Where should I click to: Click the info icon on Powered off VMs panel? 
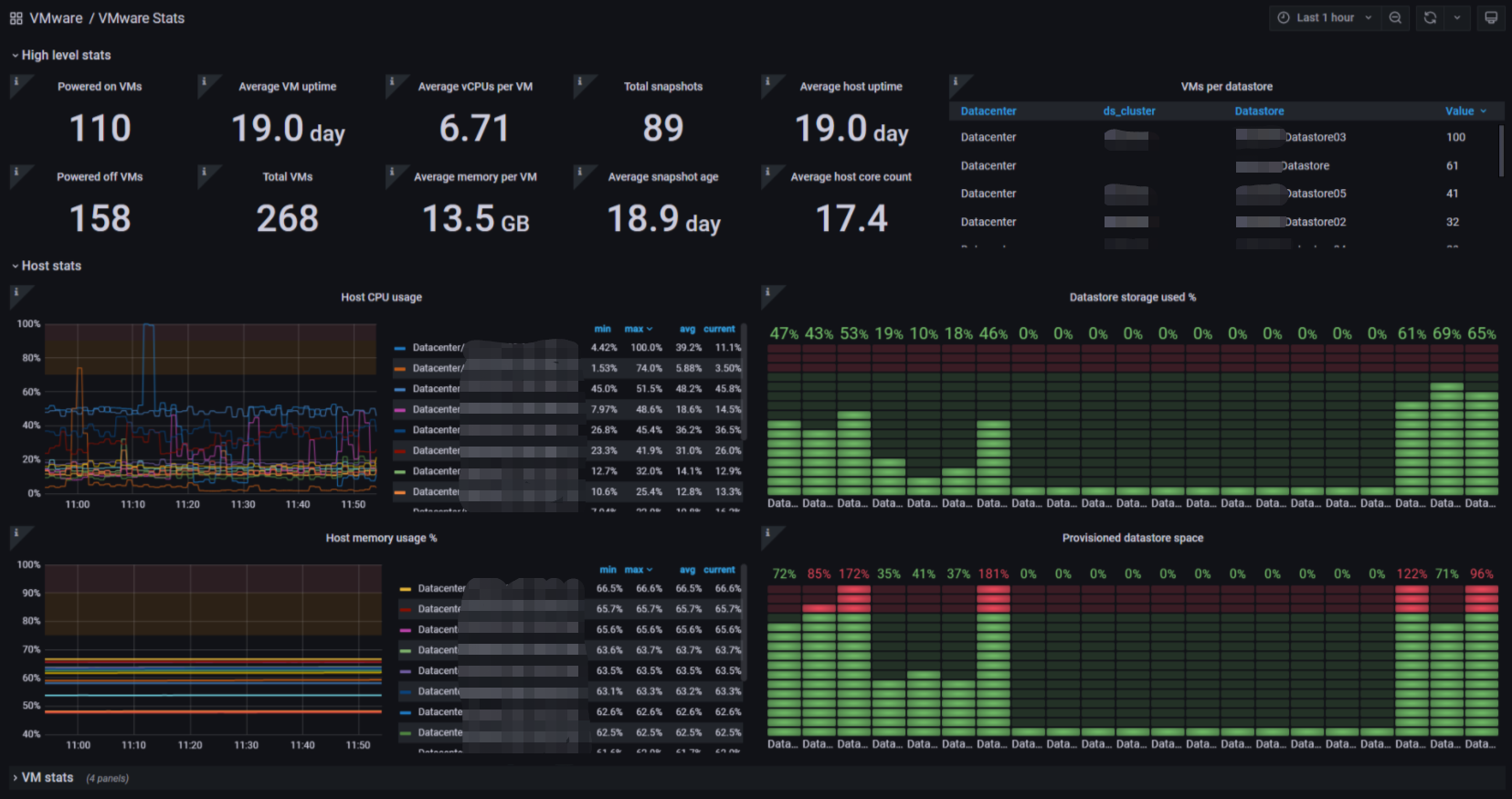click(16, 172)
